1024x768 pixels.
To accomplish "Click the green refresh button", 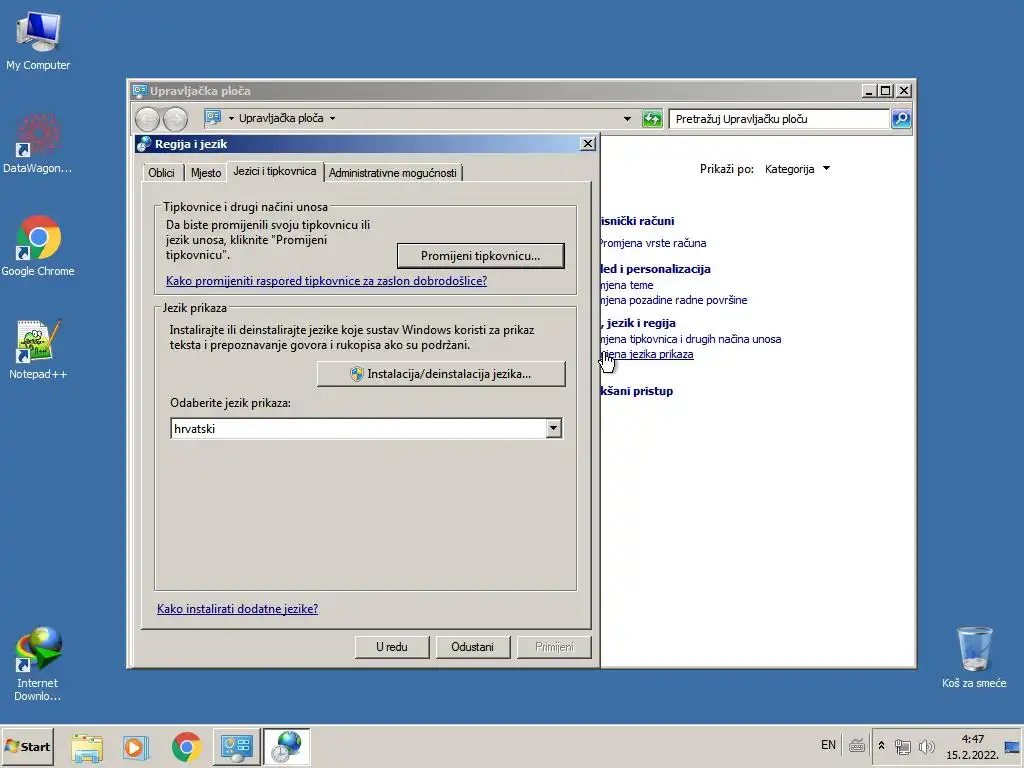I will (x=652, y=119).
